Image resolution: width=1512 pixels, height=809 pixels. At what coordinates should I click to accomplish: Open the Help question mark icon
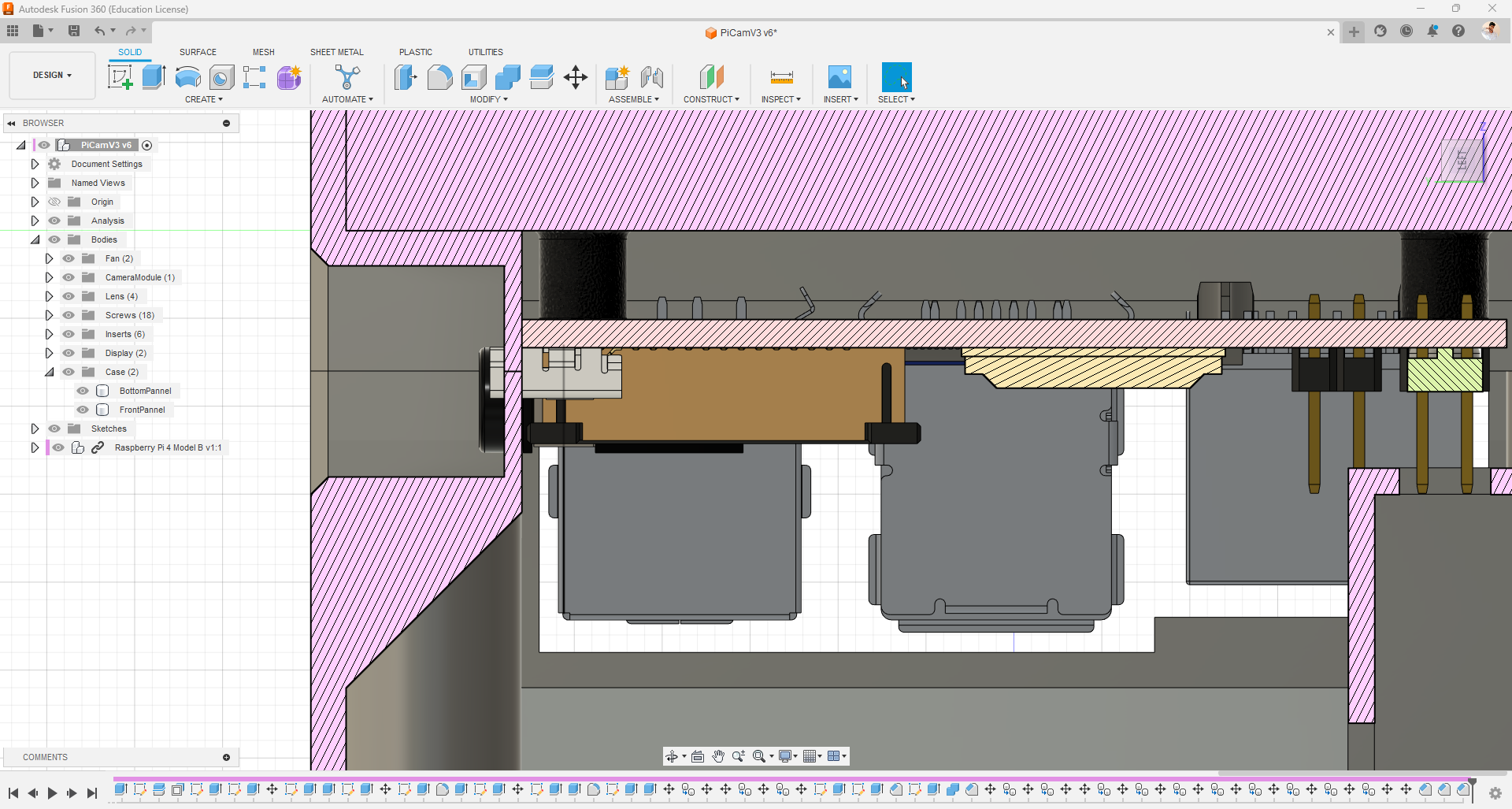click(x=1458, y=31)
